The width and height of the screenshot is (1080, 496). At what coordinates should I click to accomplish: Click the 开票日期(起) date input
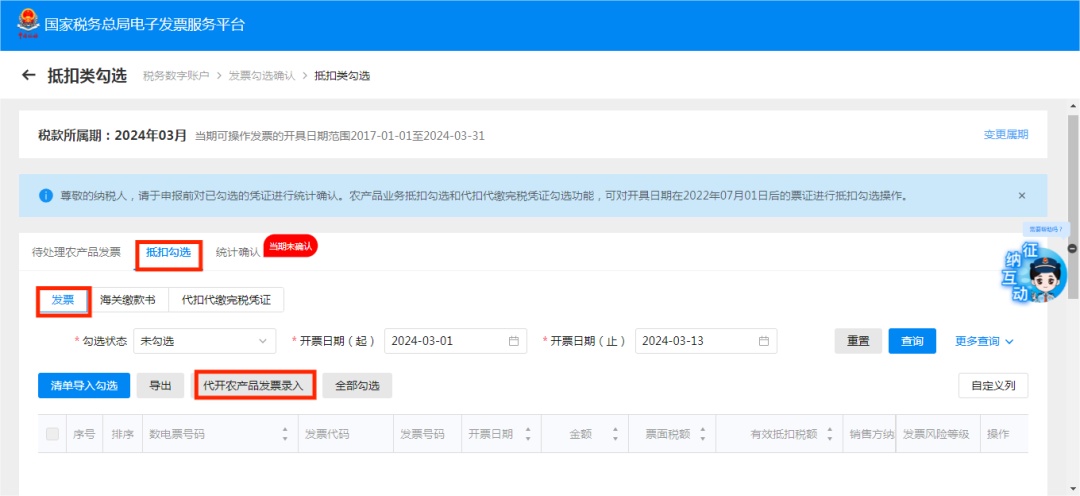click(455, 341)
